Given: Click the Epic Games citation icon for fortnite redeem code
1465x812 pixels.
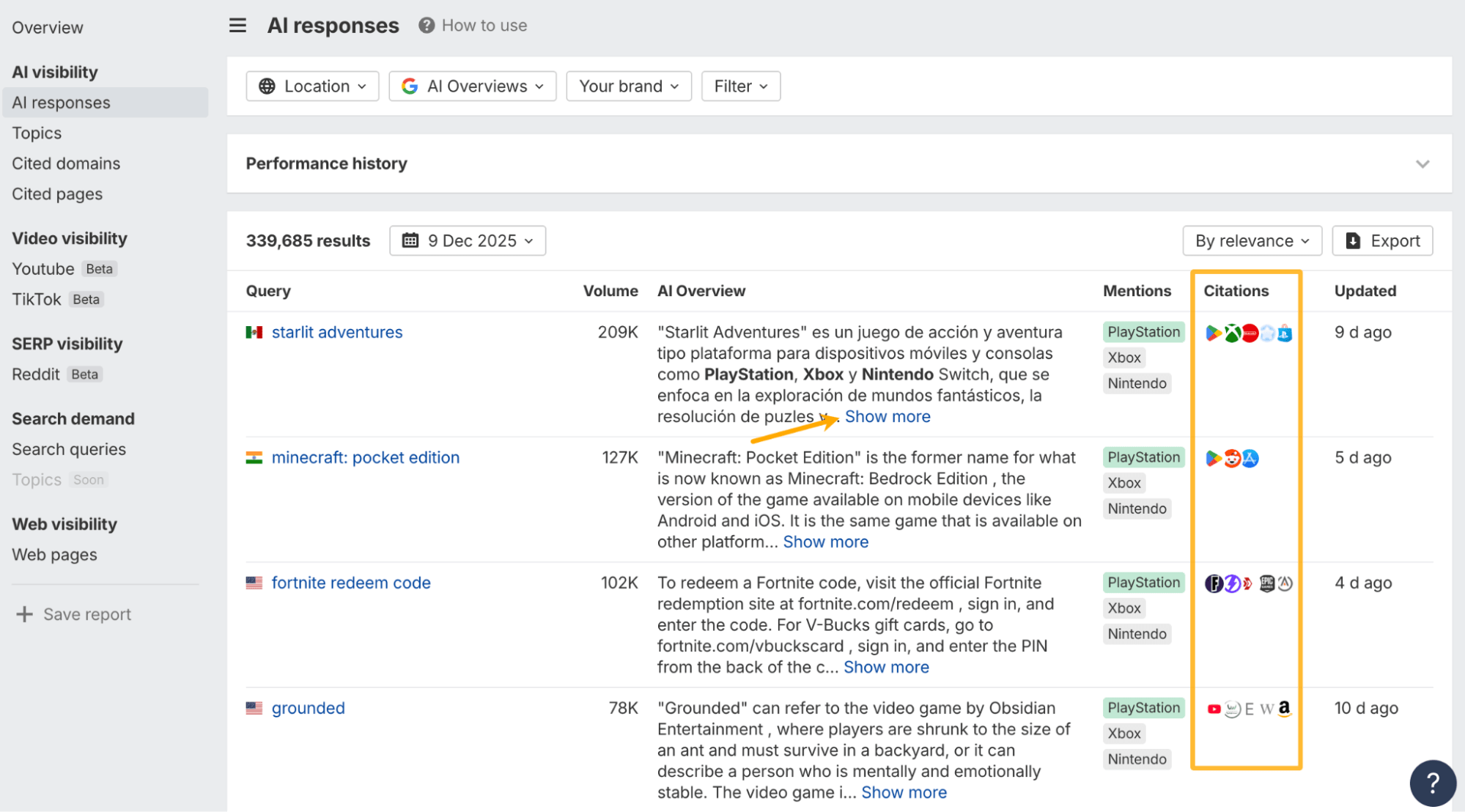Looking at the screenshot, I should [x=1266, y=584].
